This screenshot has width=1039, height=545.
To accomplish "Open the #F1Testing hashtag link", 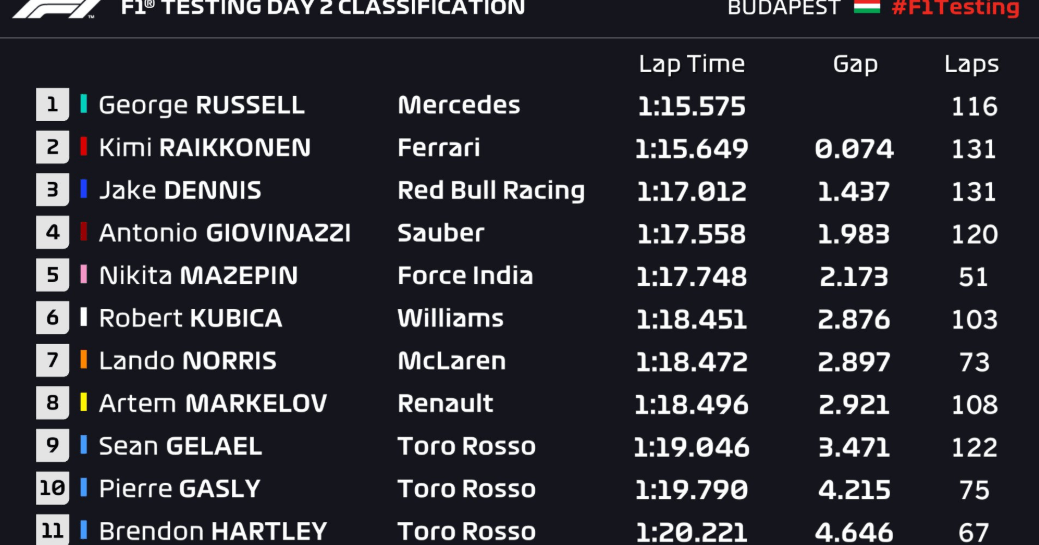I will tap(955, 8).
